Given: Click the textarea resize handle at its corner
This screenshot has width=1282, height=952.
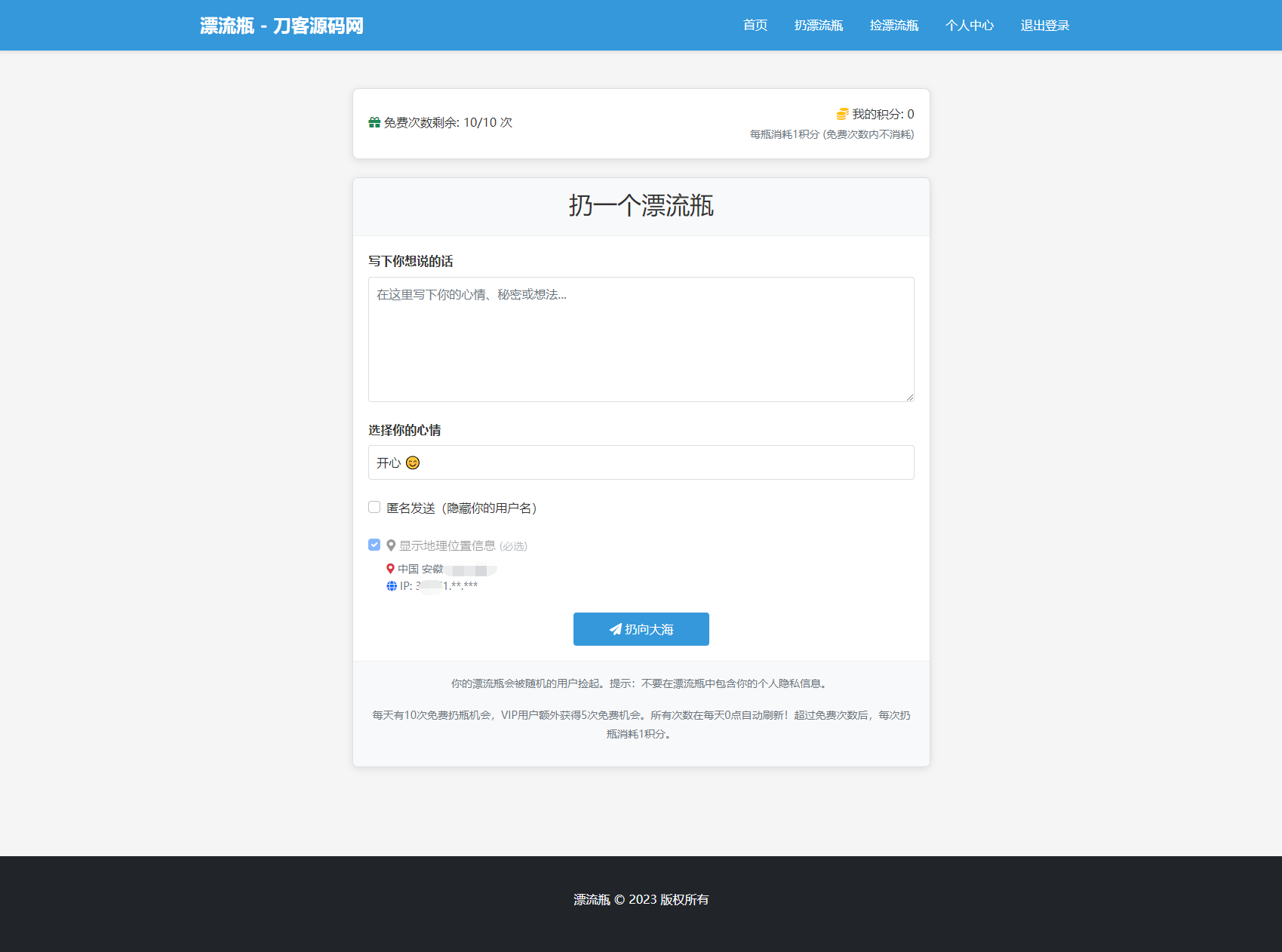Looking at the screenshot, I should tap(909, 398).
